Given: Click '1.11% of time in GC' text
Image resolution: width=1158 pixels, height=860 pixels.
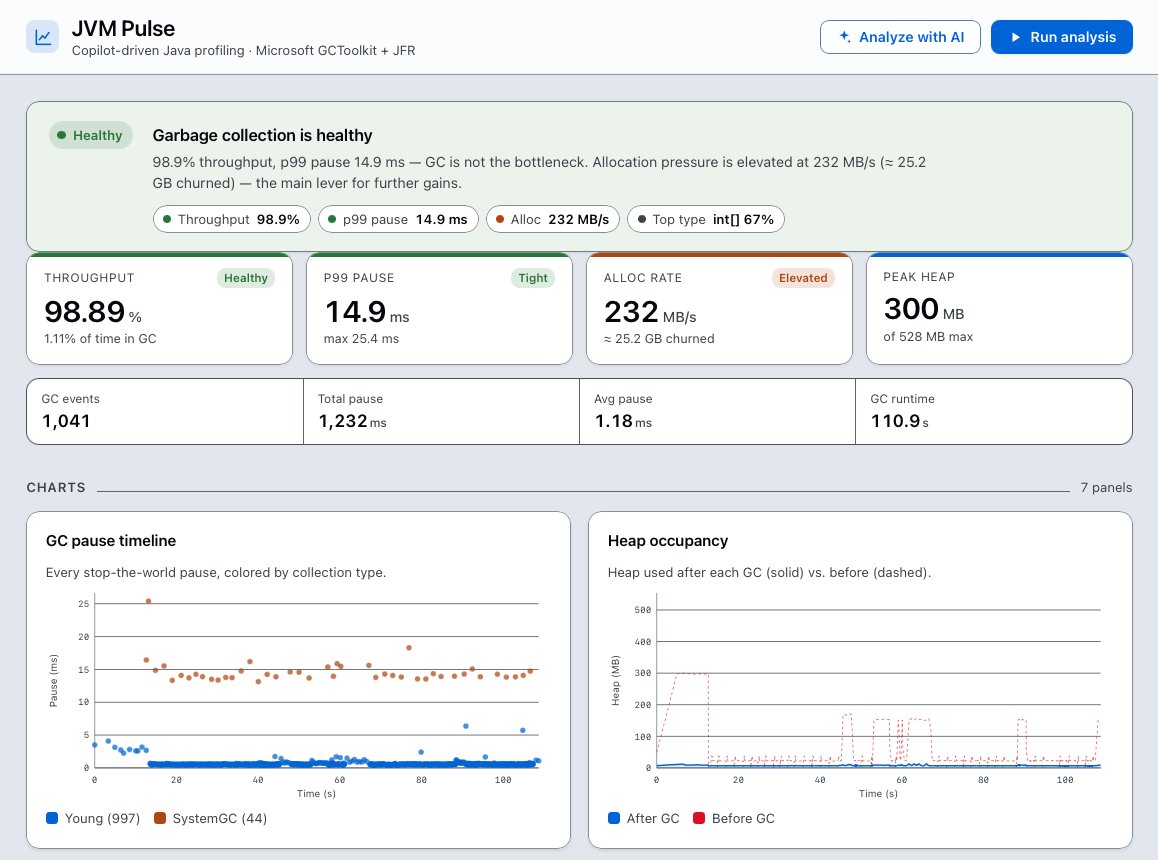Looking at the screenshot, I should pyautogui.click(x=100, y=338).
